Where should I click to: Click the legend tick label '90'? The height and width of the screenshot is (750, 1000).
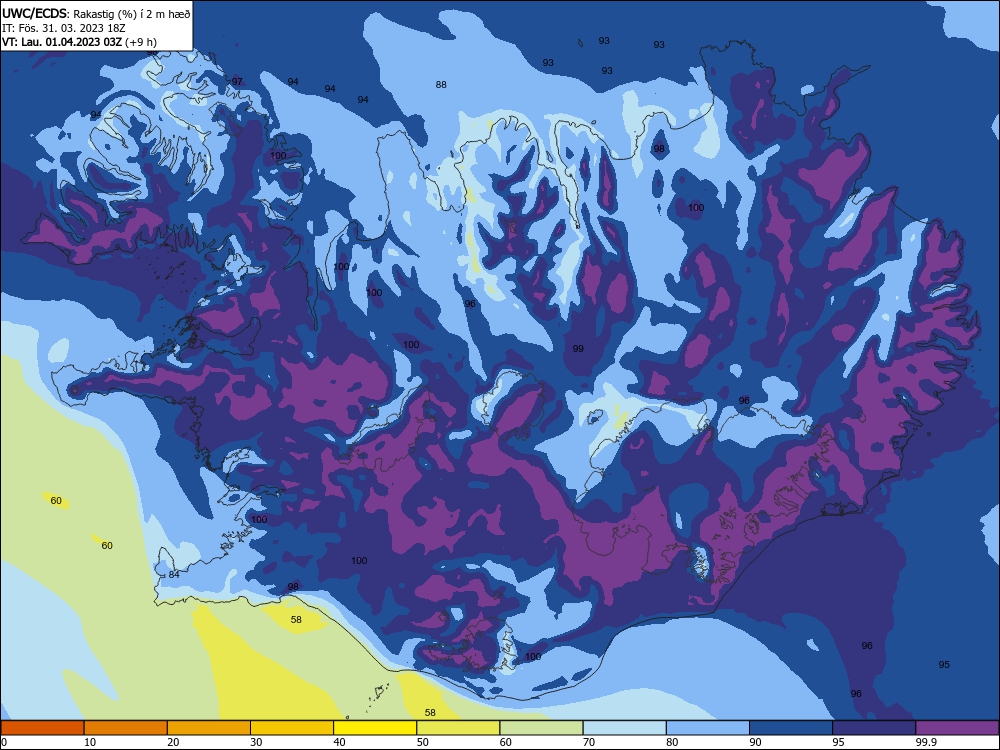[x=756, y=742]
